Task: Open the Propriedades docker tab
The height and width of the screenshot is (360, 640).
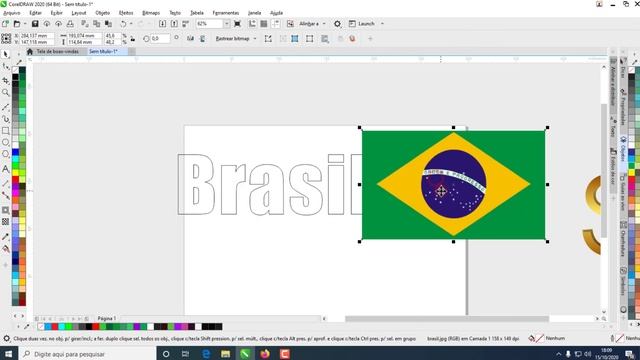Action: pyautogui.click(x=623, y=107)
